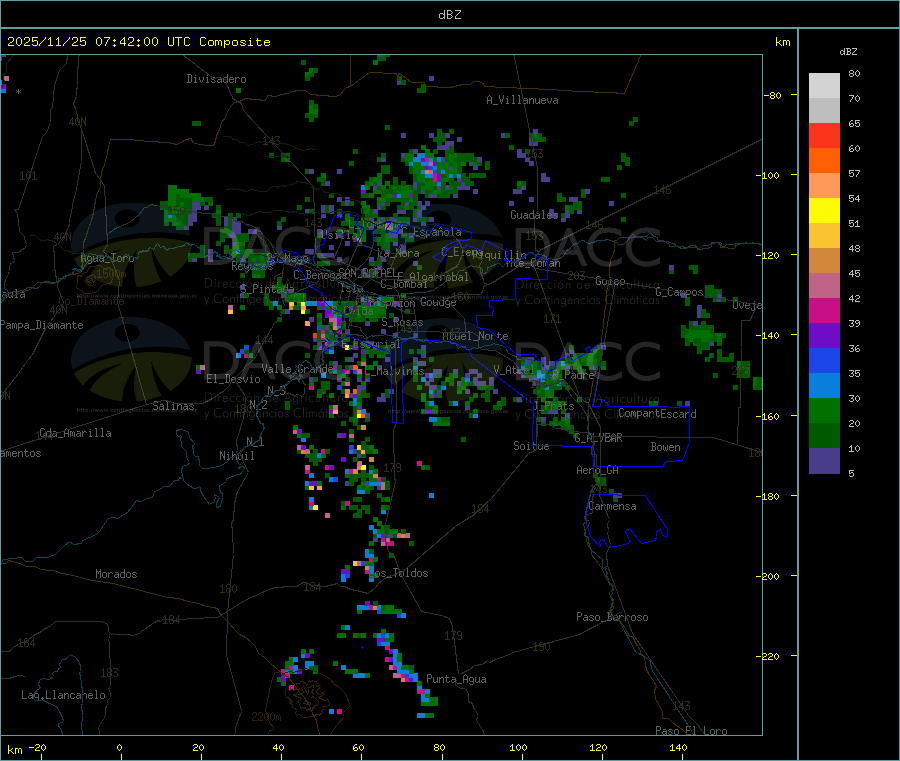Click the km unit label top right
Screen dimensions: 900x761
[x=782, y=42]
